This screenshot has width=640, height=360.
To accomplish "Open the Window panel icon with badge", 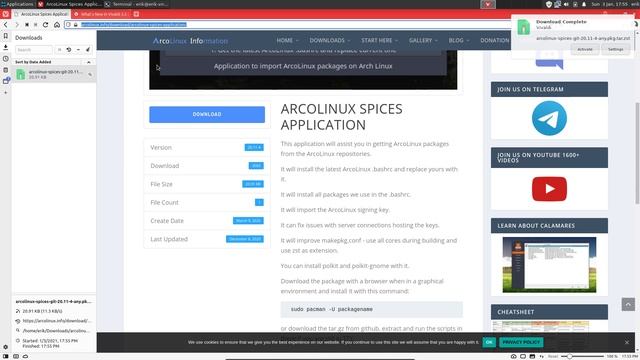I will pos(6,81).
